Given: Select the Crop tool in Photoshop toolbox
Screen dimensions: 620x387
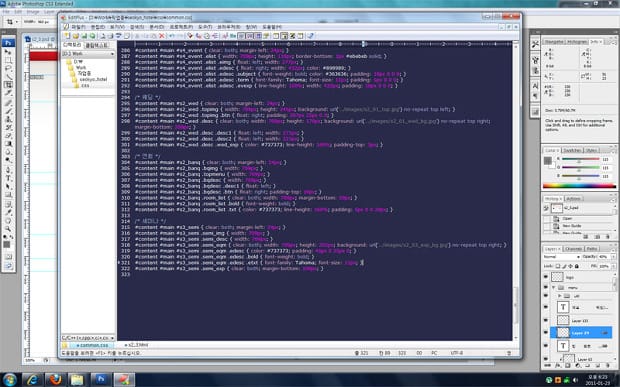Looking at the screenshot, I should [x=8, y=85].
